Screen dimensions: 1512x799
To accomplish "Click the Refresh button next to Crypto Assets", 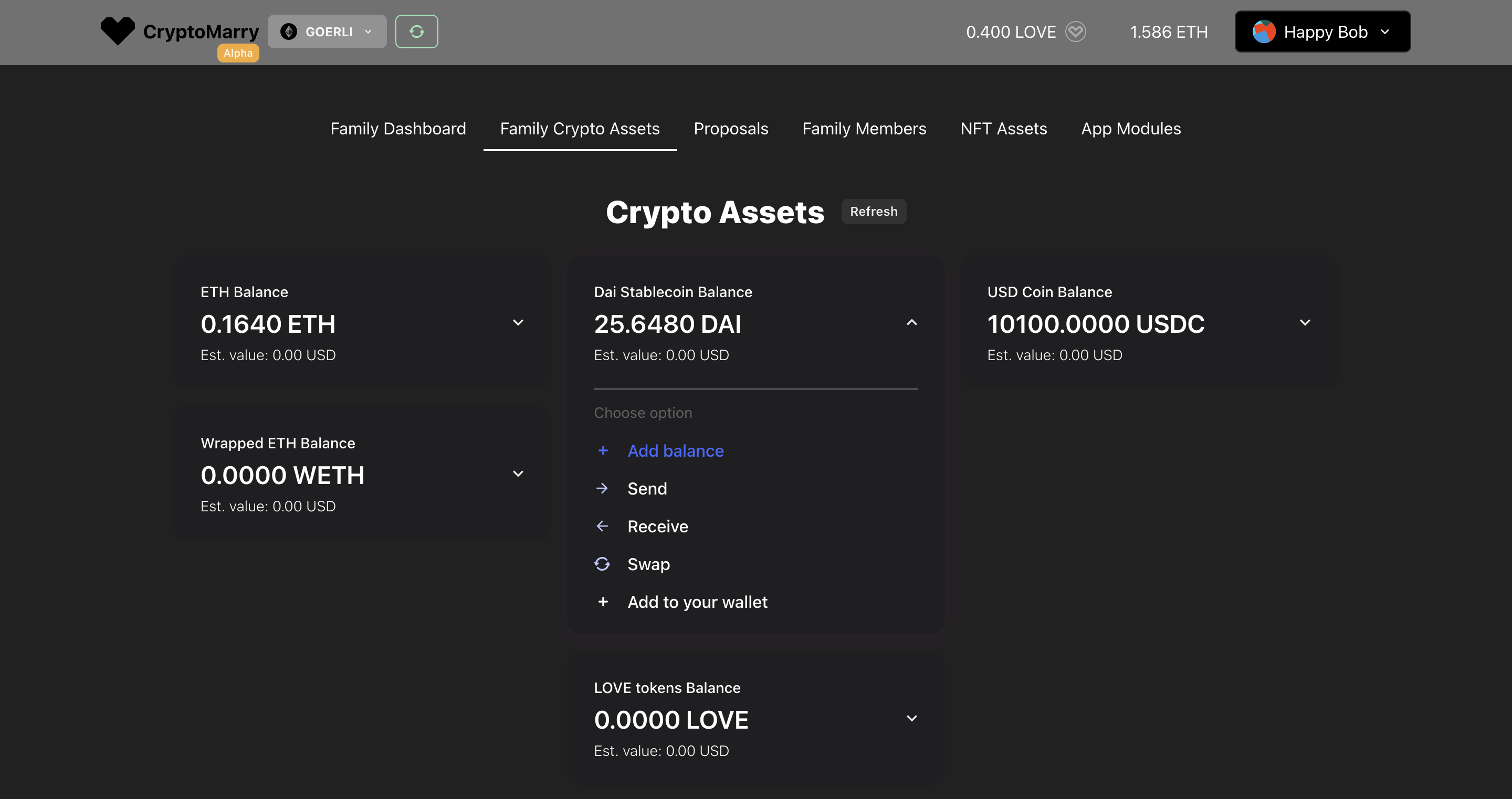I will point(874,212).
